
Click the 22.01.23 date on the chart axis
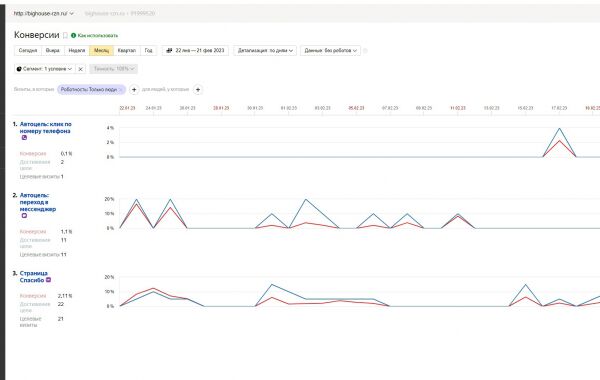click(127, 108)
